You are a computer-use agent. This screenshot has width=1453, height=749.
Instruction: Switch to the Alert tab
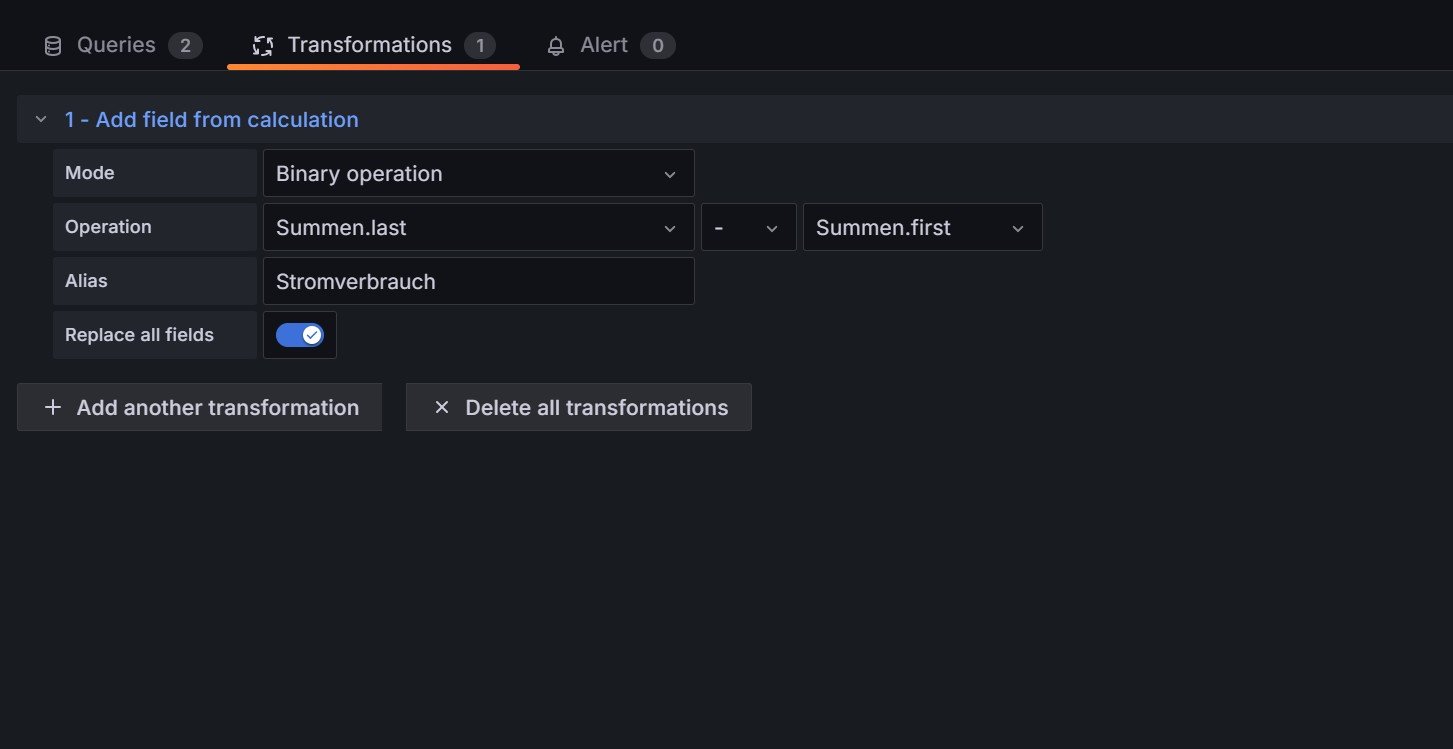click(604, 46)
